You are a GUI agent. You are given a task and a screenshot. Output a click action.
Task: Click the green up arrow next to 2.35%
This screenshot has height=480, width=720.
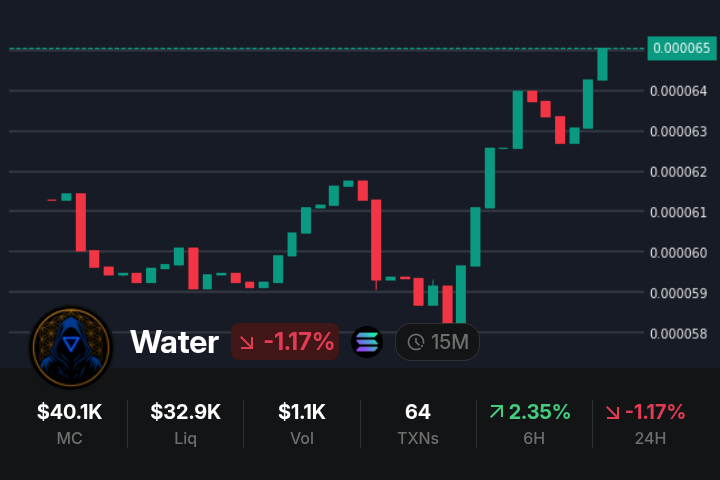pos(496,412)
